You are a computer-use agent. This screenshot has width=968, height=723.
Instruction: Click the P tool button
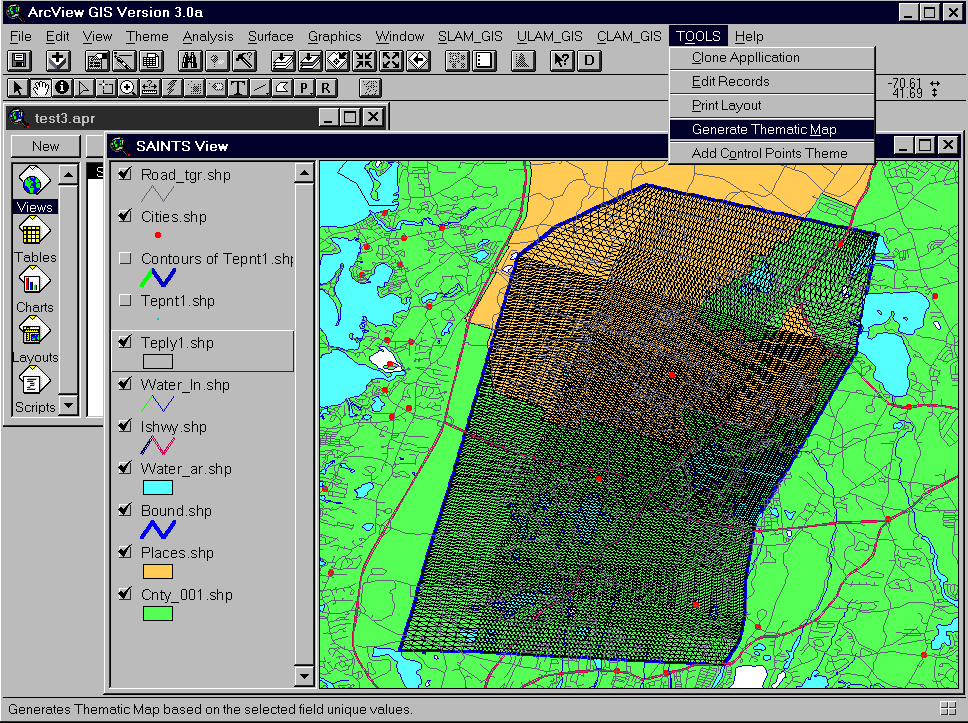point(304,88)
